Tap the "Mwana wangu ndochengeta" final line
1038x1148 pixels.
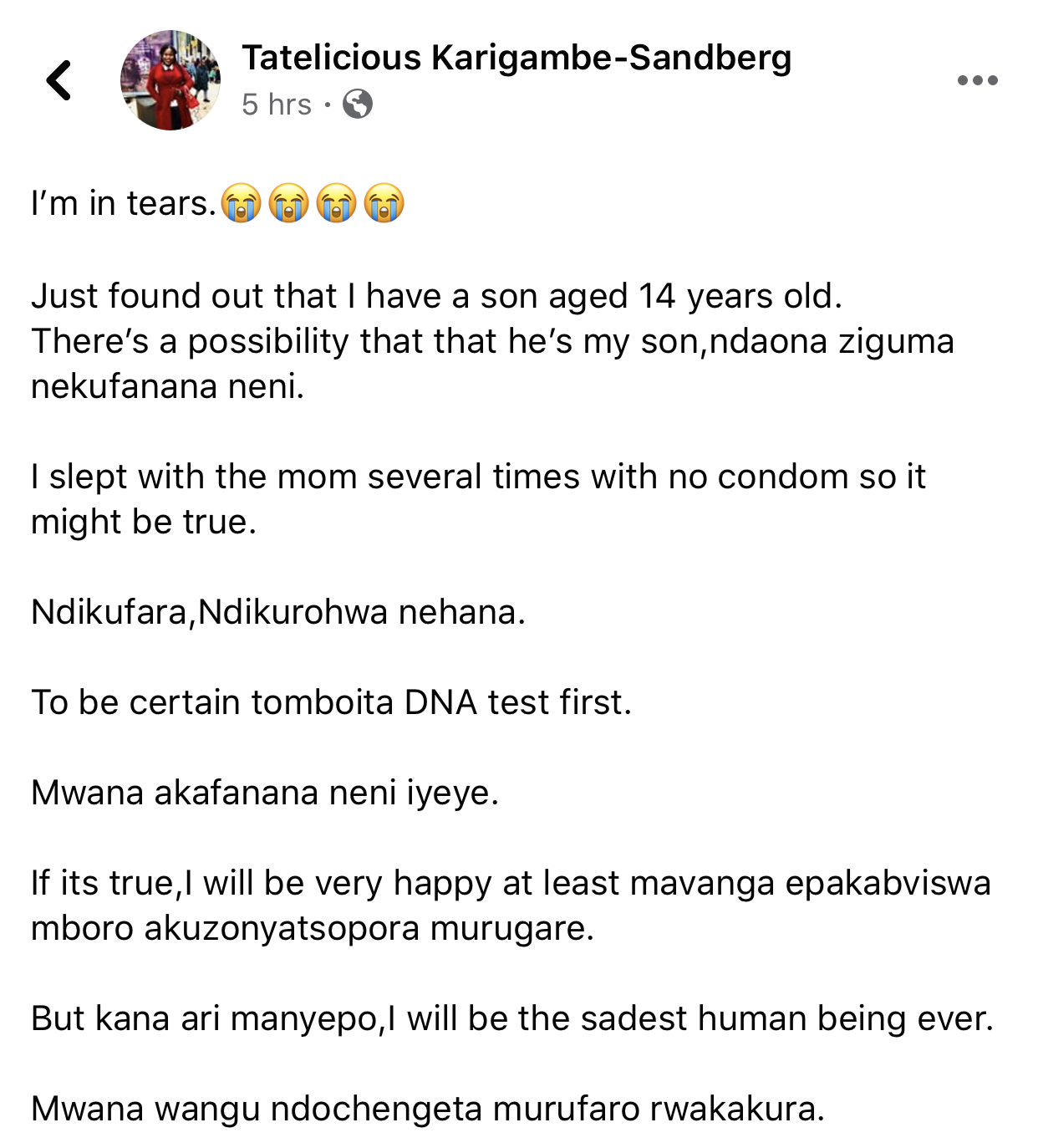(x=428, y=1109)
